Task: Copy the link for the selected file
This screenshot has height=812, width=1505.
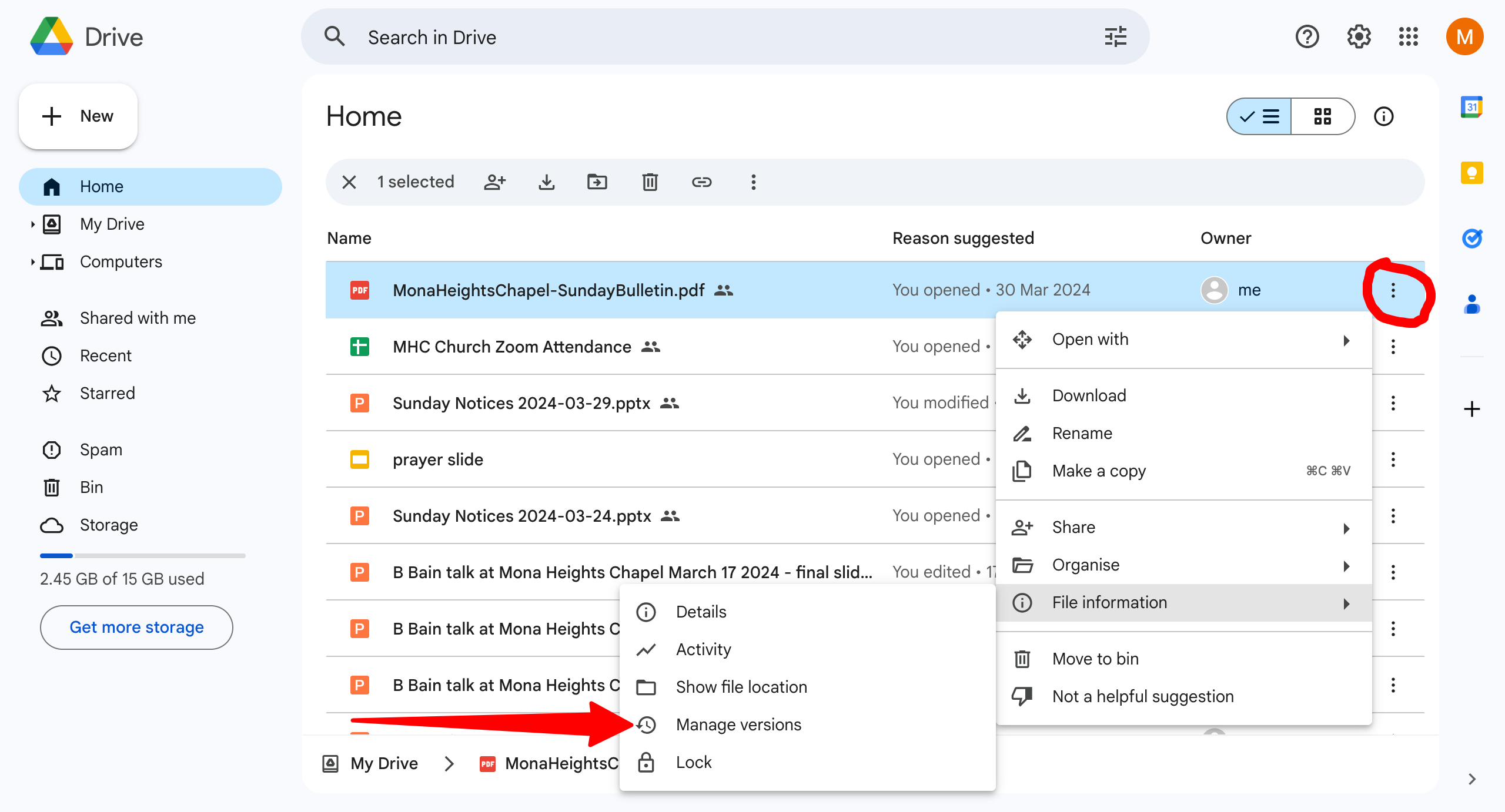Action: pos(701,182)
